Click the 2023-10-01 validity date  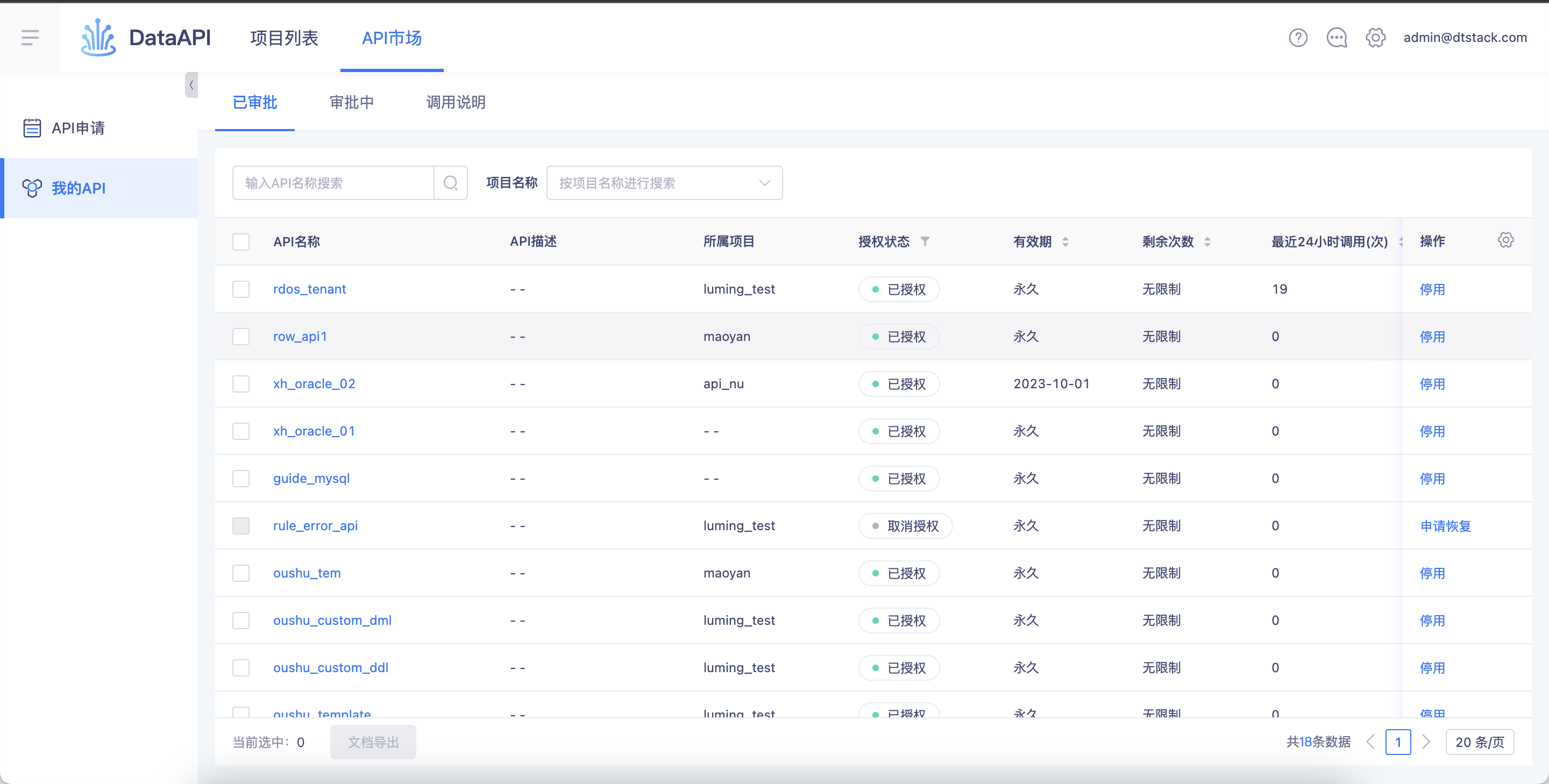(1051, 384)
